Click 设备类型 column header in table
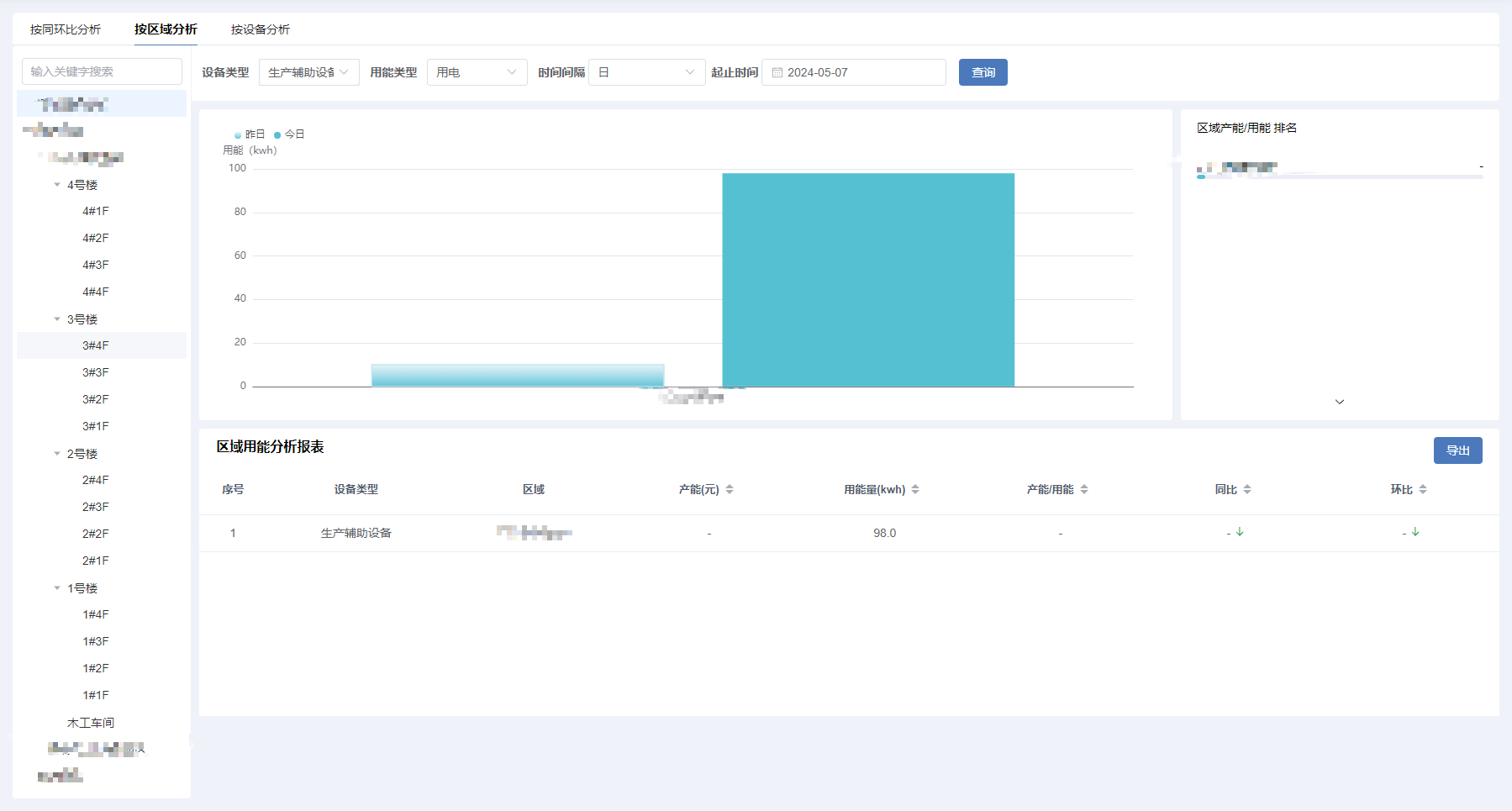This screenshot has width=1512, height=811. point(356,489)
